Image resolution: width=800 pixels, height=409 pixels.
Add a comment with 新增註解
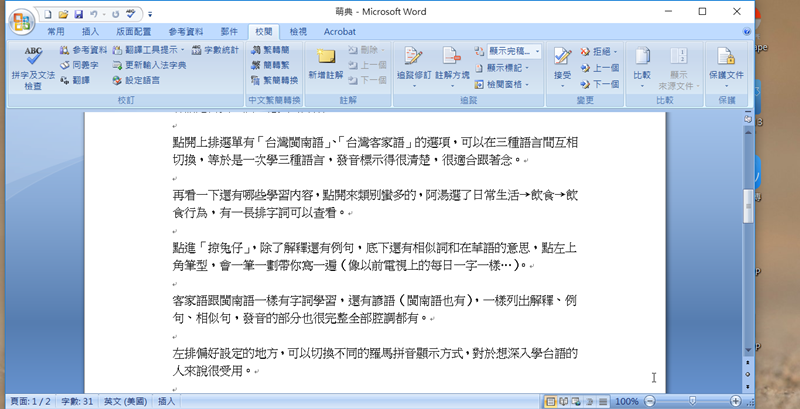click(x=326, y=65)
